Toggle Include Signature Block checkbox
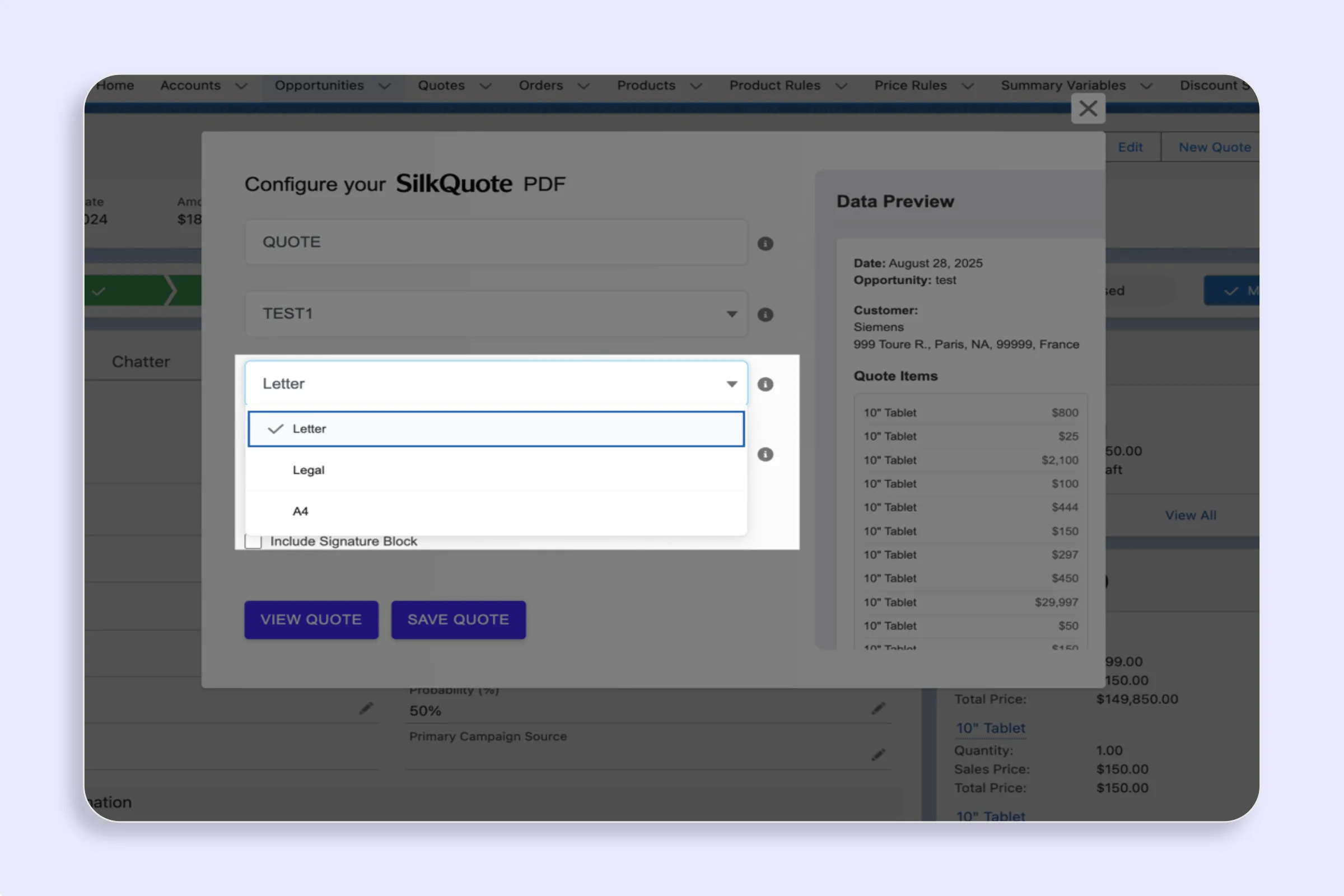The height and width of the screenshot is (896, 1344). tap(253, 541)
